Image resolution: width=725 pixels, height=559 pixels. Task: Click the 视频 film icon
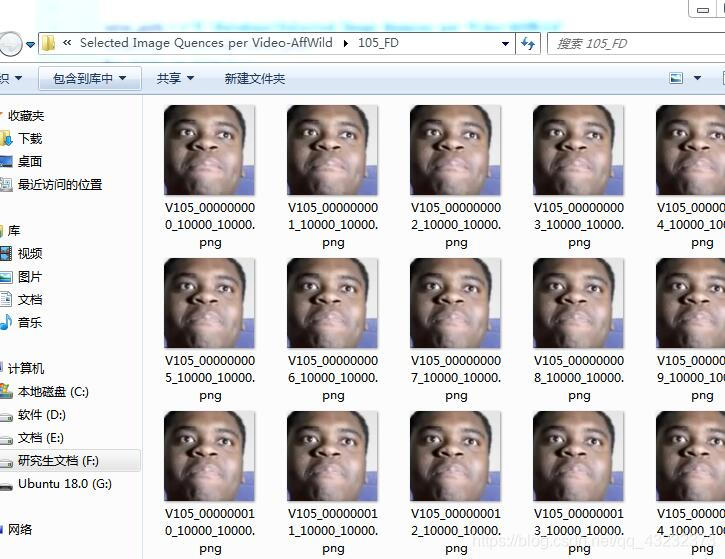coord(6,253)
